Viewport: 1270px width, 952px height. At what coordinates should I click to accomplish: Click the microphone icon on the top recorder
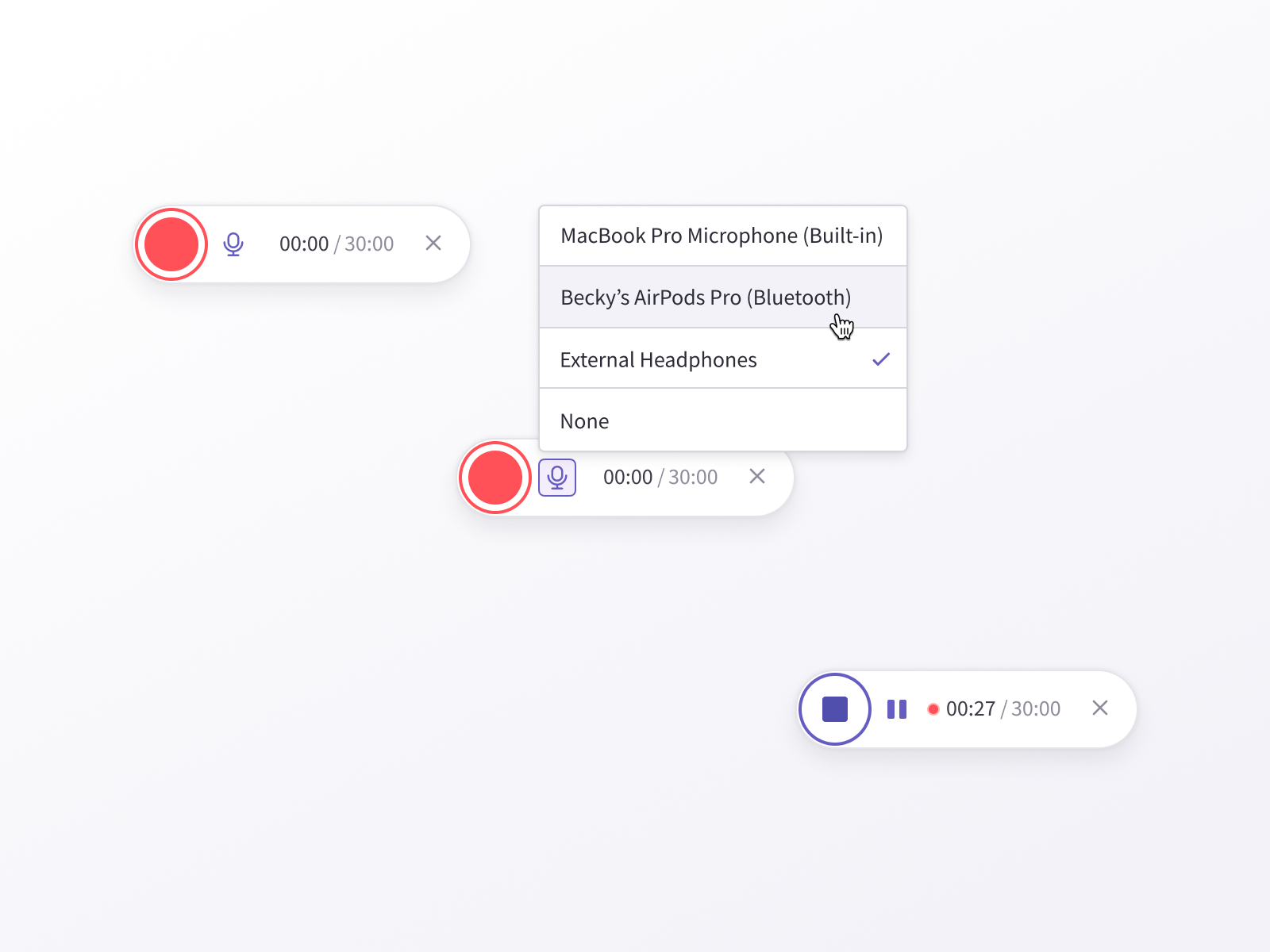tap(234, 244)
